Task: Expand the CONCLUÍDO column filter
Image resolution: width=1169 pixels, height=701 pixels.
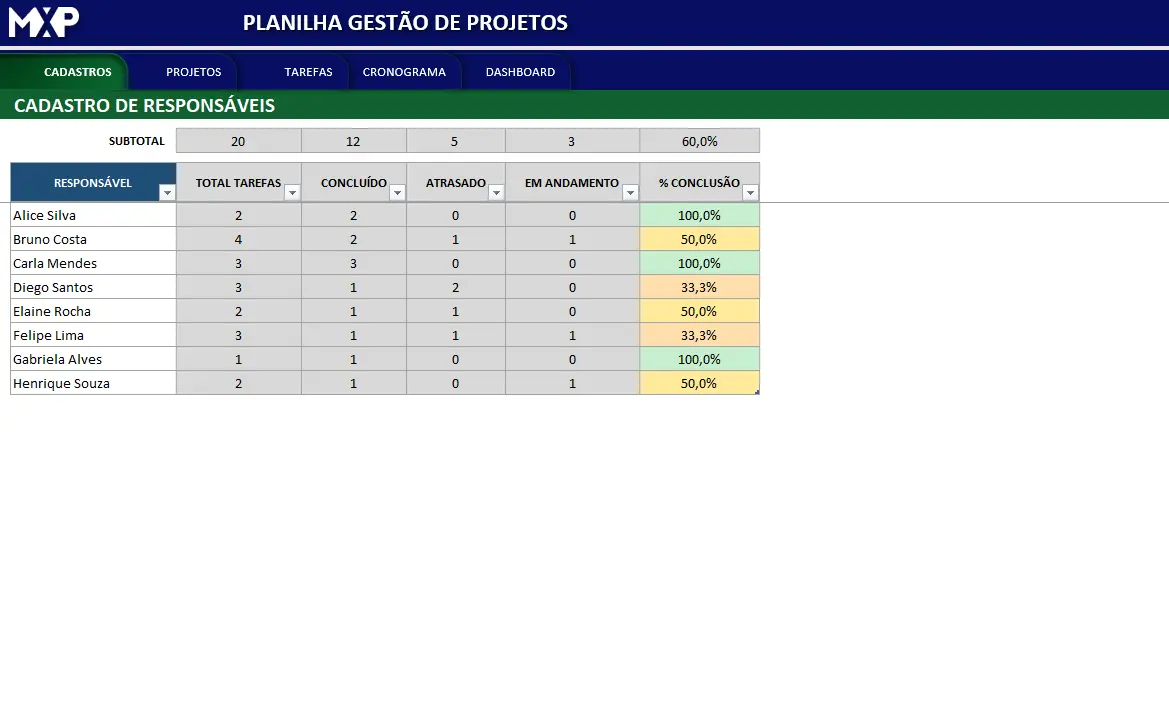Action: [397, 193]
